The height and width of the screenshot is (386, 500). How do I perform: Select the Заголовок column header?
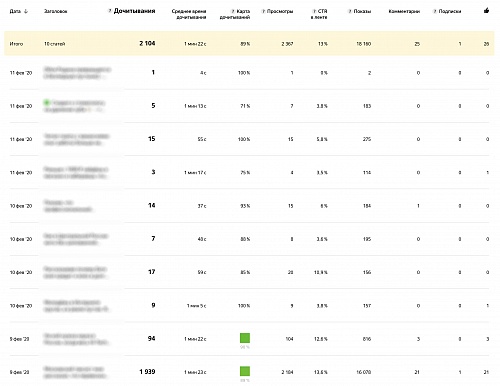click(x=56, y=11)
